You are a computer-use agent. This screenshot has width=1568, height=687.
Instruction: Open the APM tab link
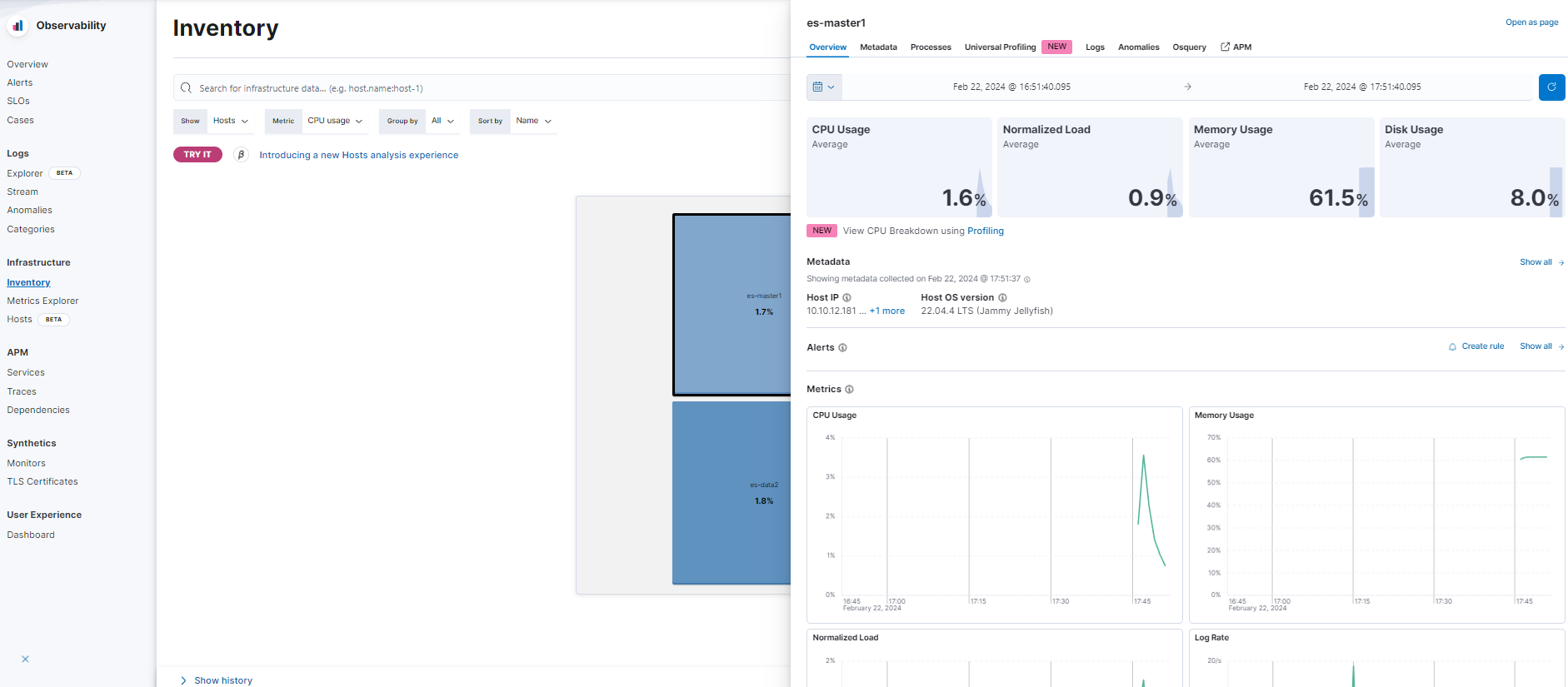pos(1236,47)
